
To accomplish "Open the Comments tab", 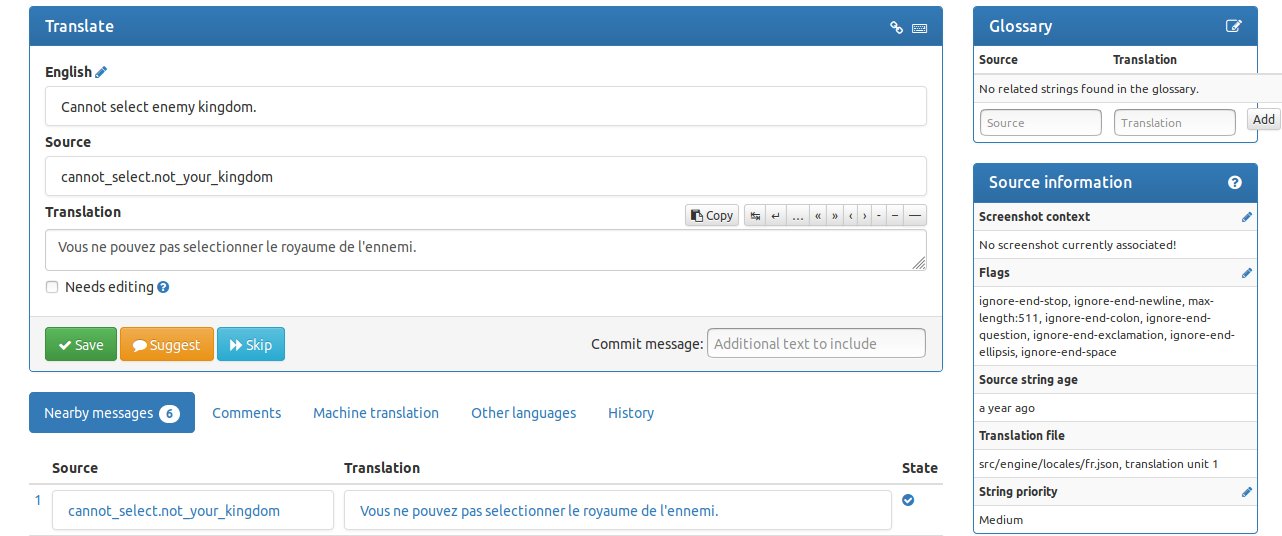I will [x=246, y=413].
